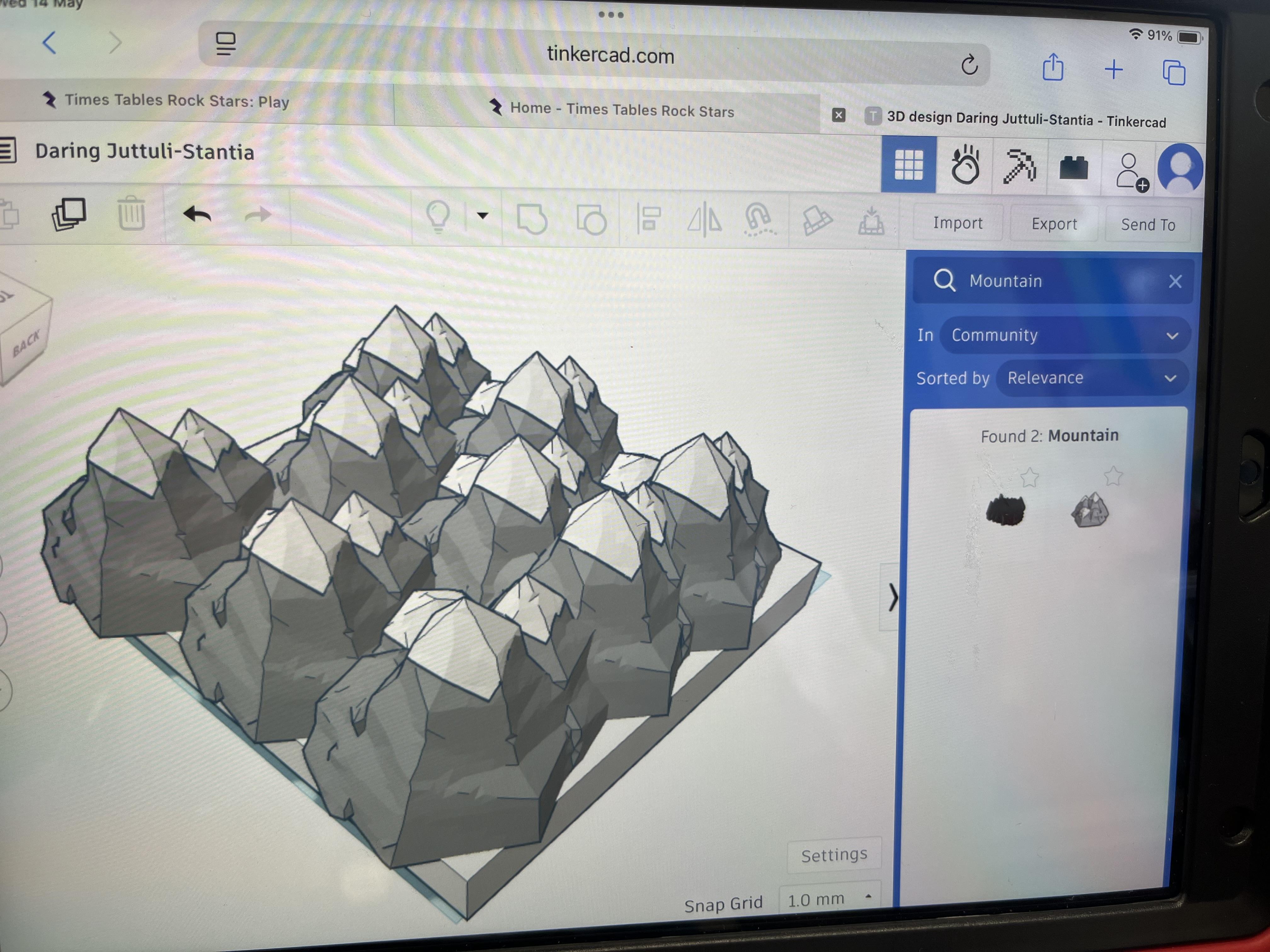Toggle the show all lightbulb icon

point(438,217)
